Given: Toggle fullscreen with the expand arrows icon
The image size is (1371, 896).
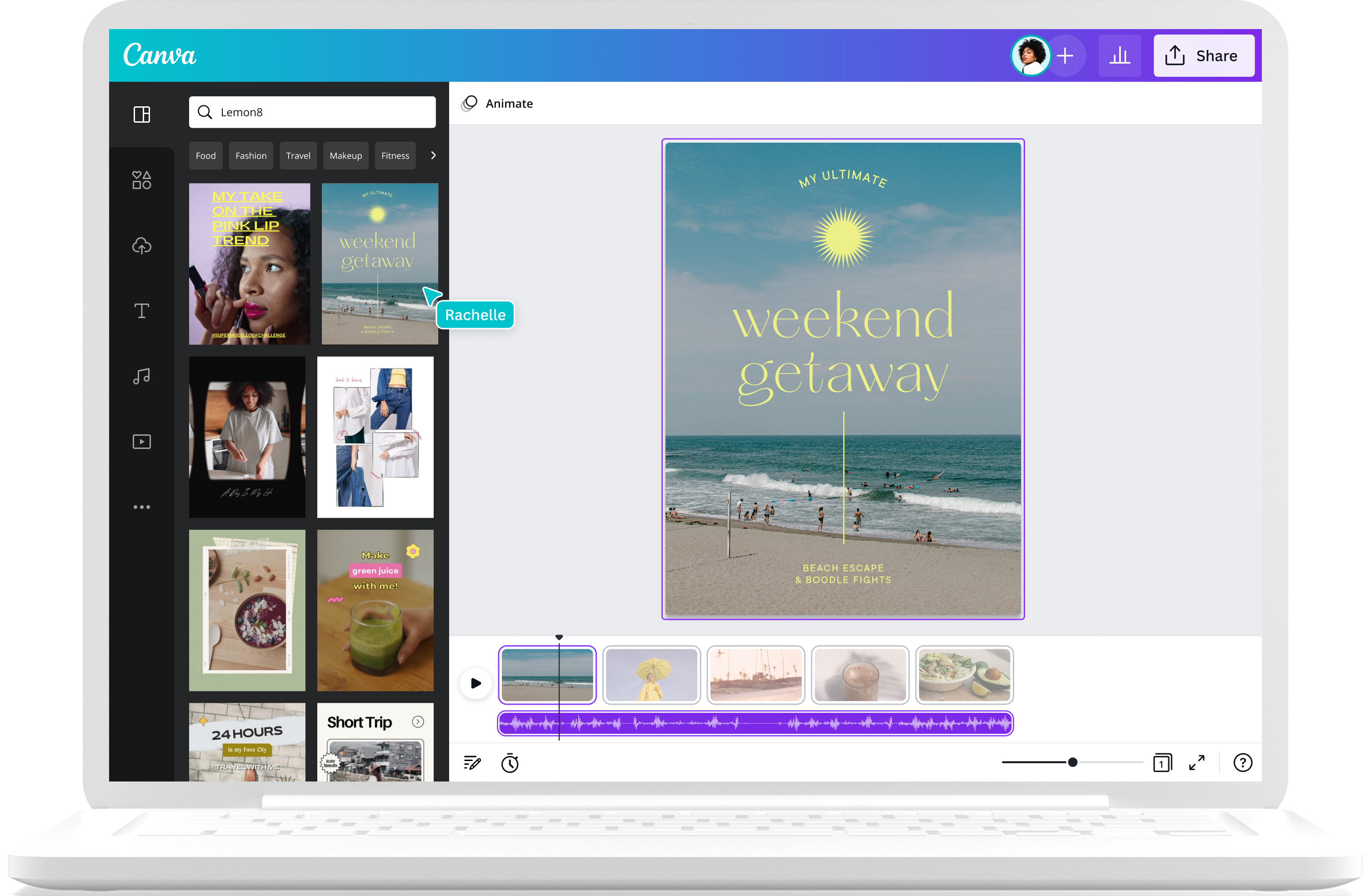Looking at the screenshot, I should tap(1196, 762).
